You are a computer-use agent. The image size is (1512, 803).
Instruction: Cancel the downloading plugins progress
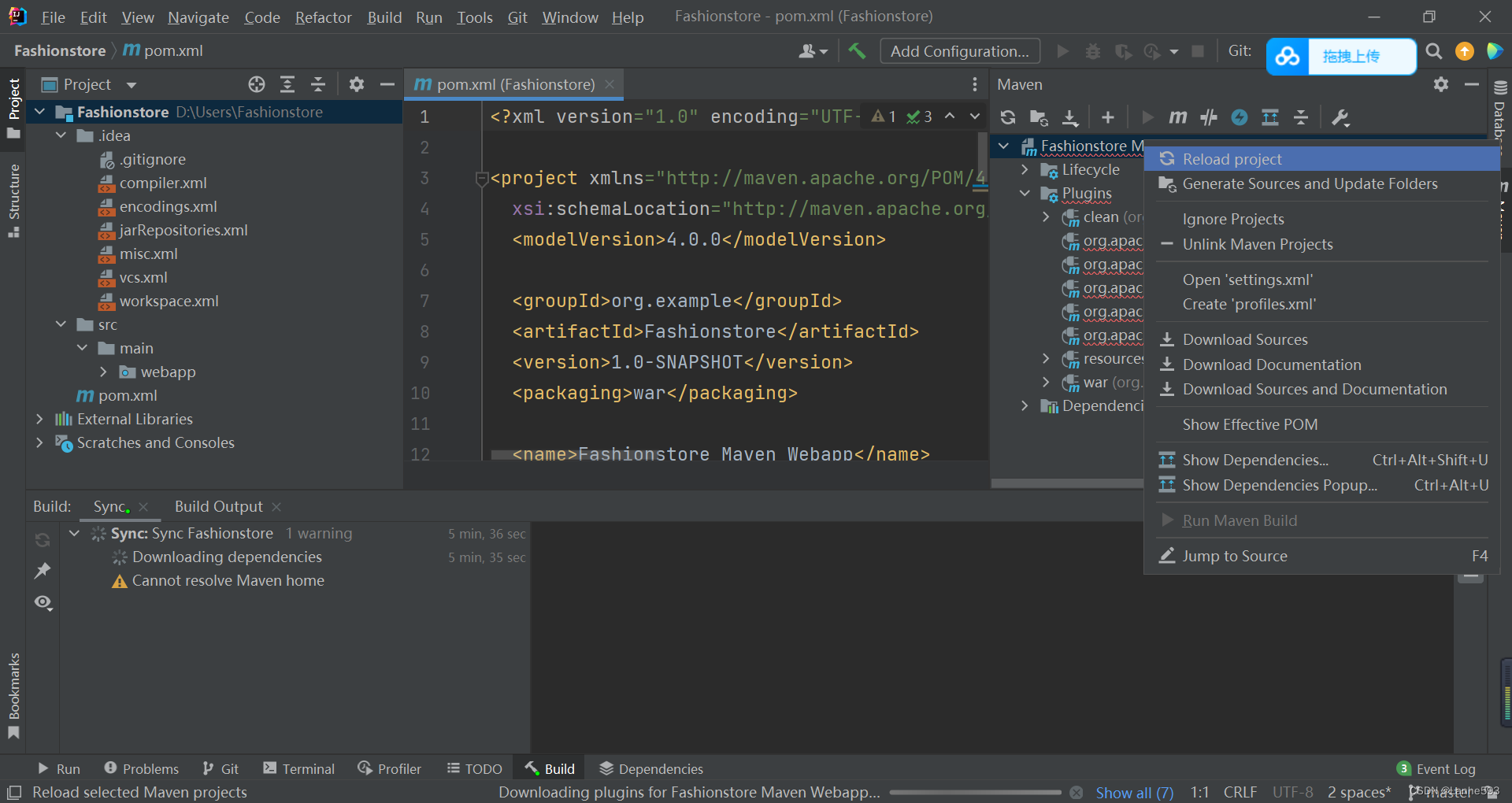pyautogui.click(x=1077, y=792)
